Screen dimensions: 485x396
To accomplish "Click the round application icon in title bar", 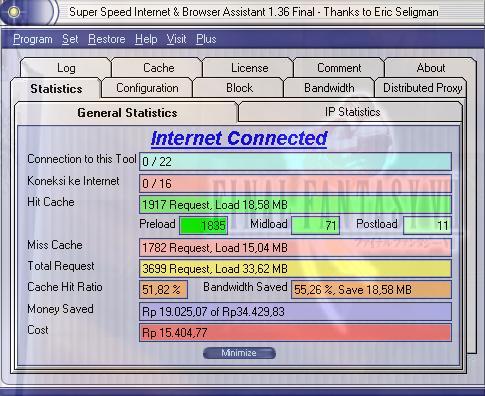I will (14, 12).
